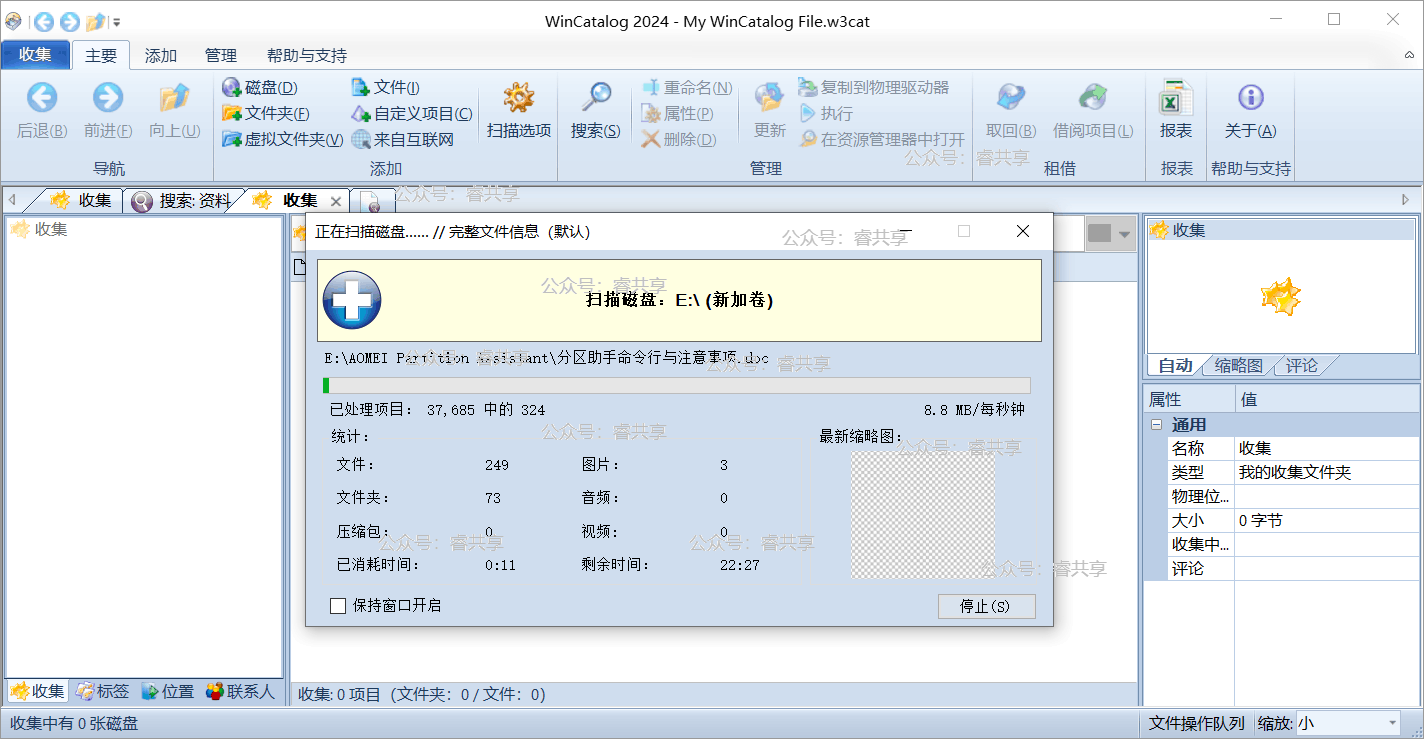Choose 来自互联网 globe item
The width and height of the screenshot is (1424, 739).
pyautogui.click(x=402, y=140)
